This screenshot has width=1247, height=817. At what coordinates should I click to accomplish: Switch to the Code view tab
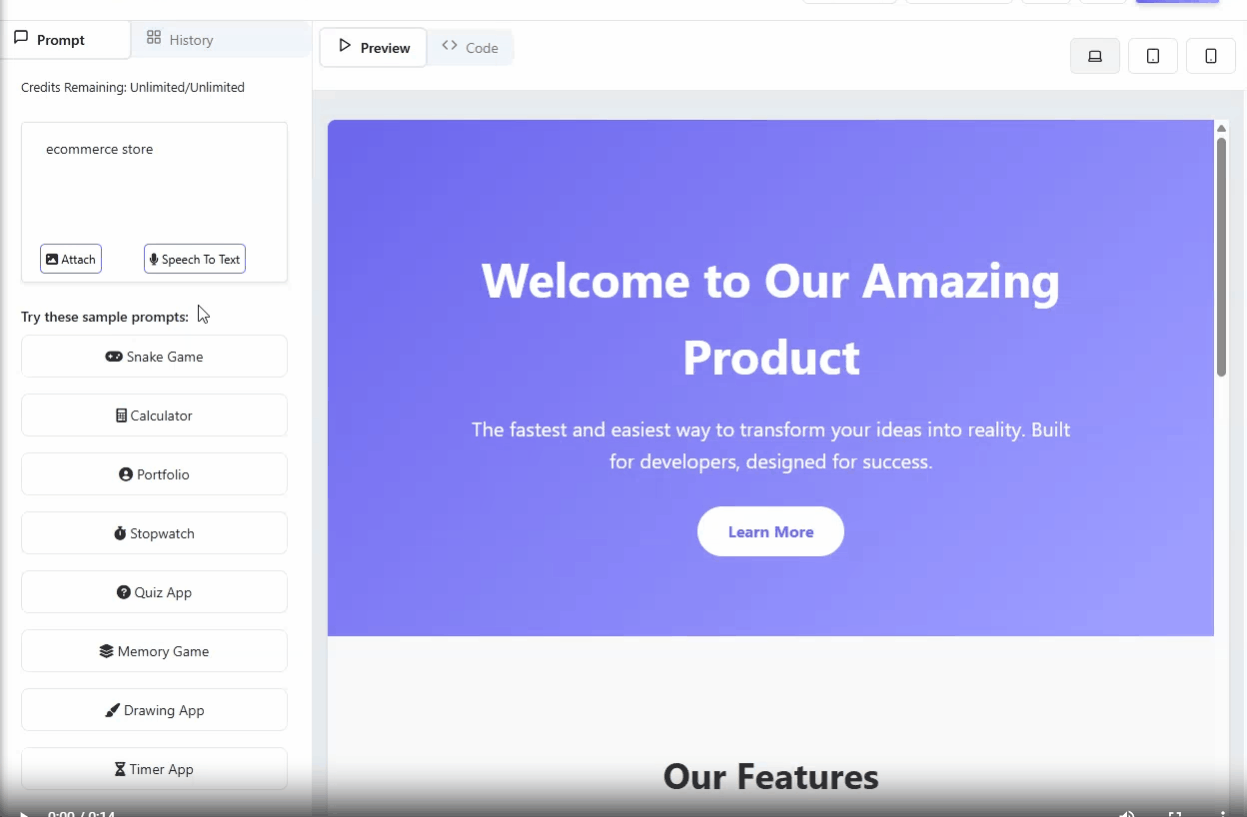(471, 48)
